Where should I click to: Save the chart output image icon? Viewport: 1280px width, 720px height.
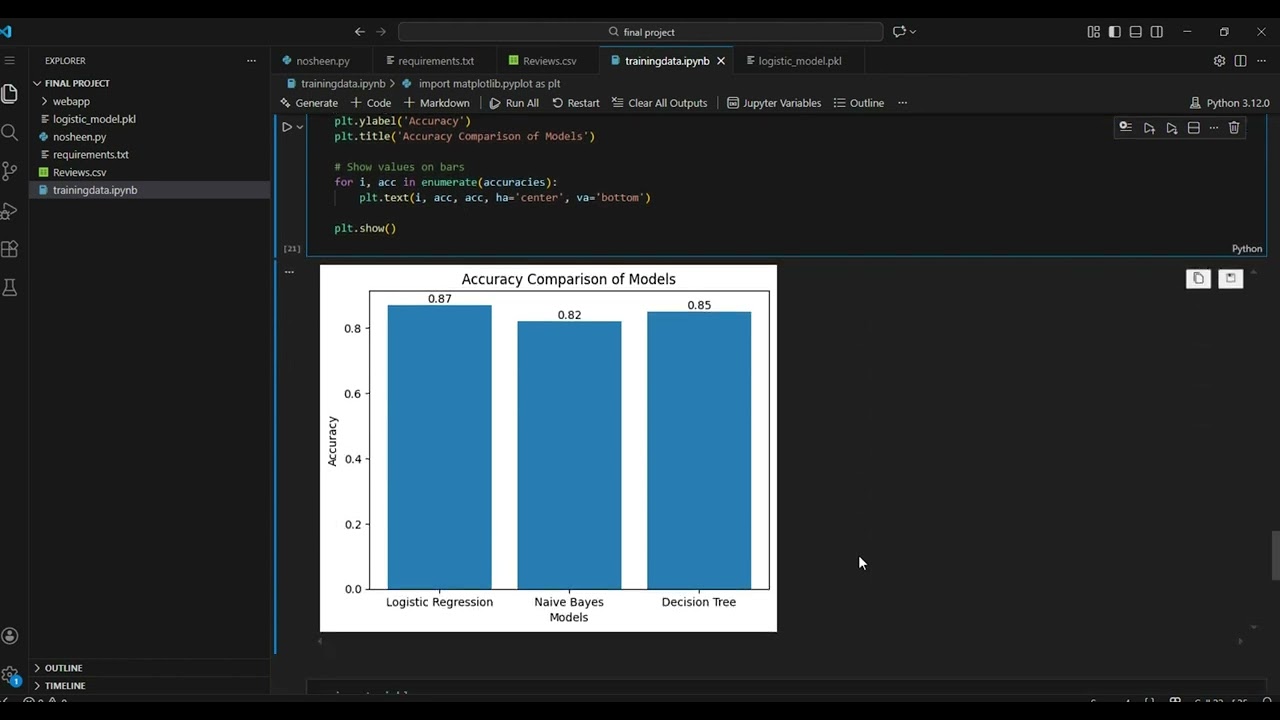[1231, 279]
